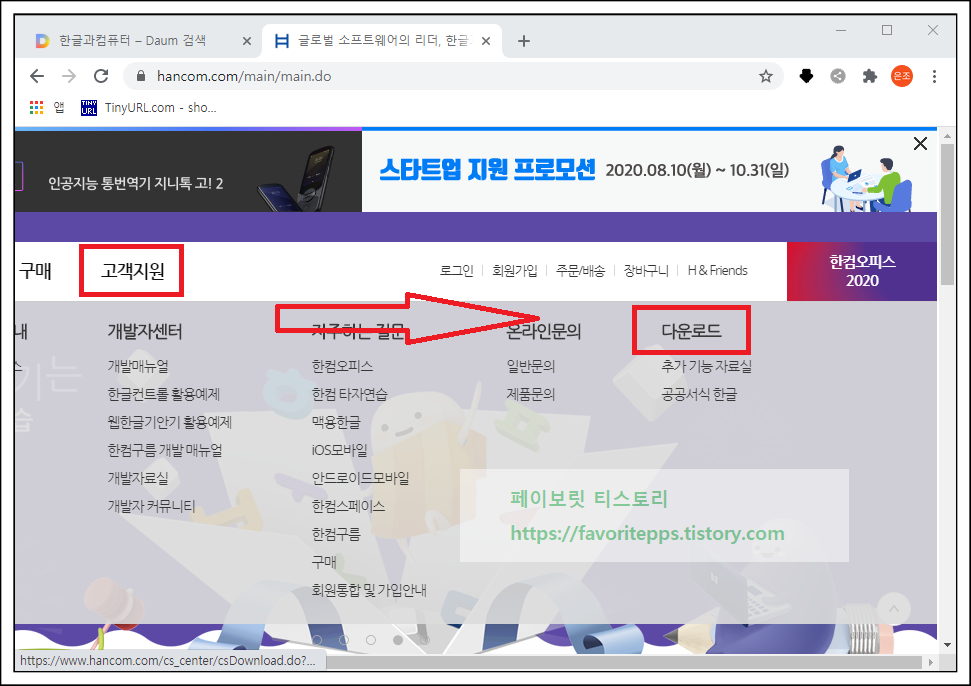The image size is (971, 686).
Task: Click the gray share extension icon
Action: [x=838, y=76]
